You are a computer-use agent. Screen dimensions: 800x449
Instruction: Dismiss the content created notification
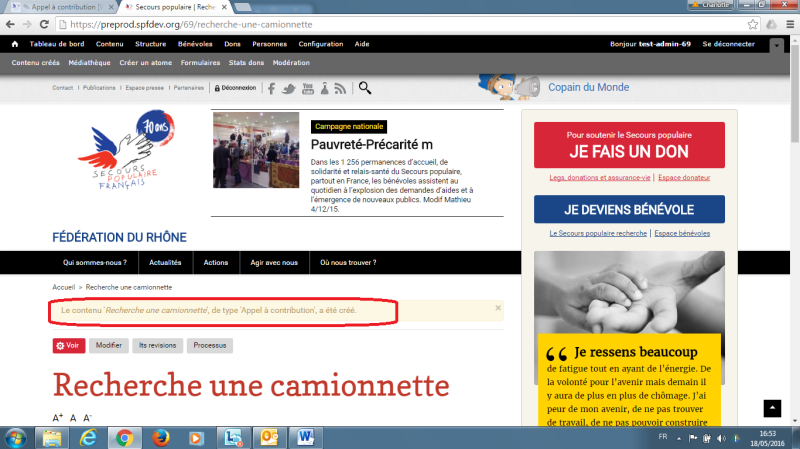pos(498,308)
